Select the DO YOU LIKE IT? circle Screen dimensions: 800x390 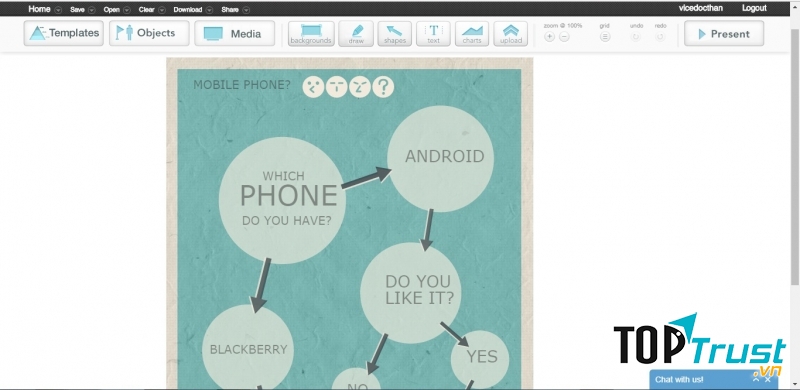tap(411, 293)
